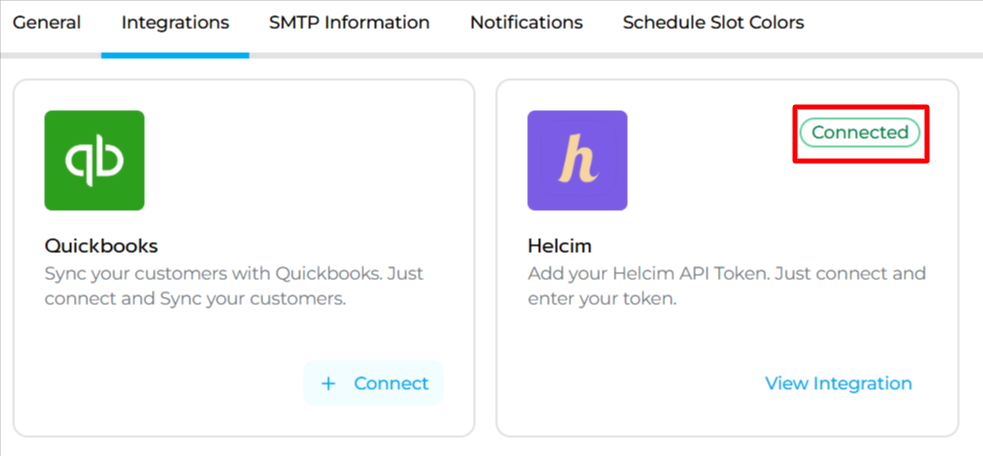Go to the Notifications tab
This screenshot has width=983, height=456.
point(526,22)
